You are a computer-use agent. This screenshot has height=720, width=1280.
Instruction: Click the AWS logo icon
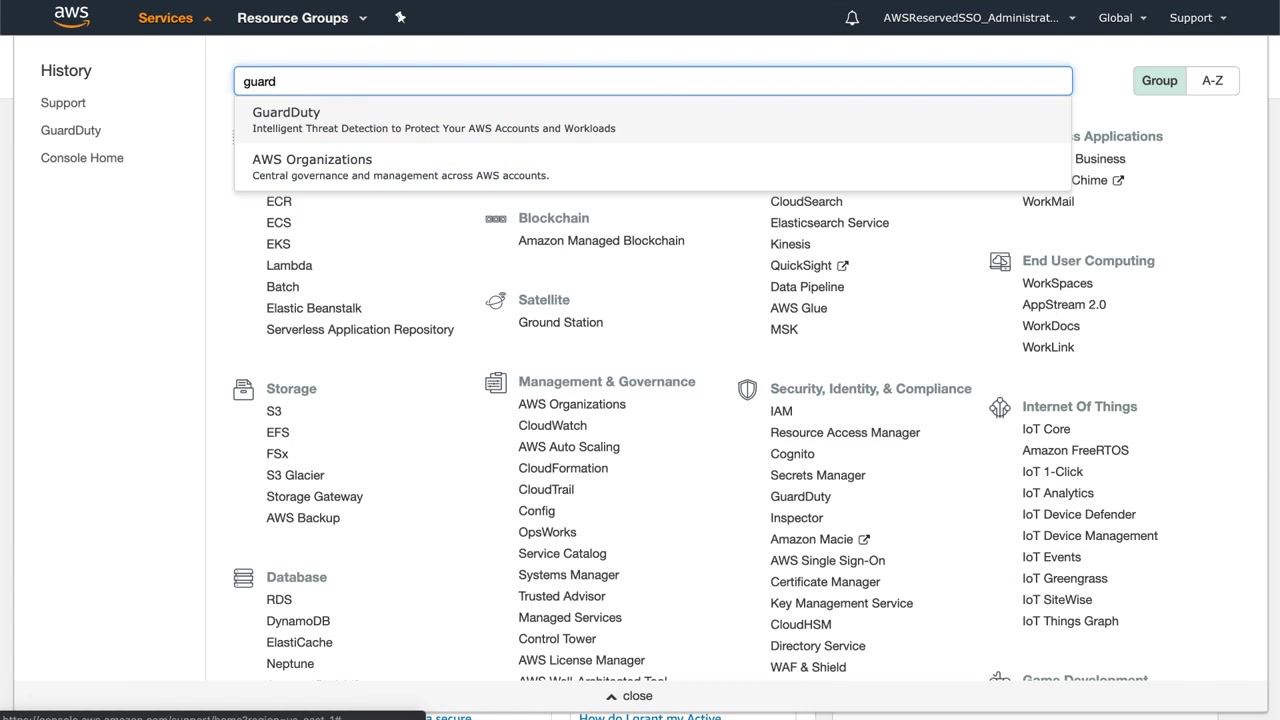71,17
